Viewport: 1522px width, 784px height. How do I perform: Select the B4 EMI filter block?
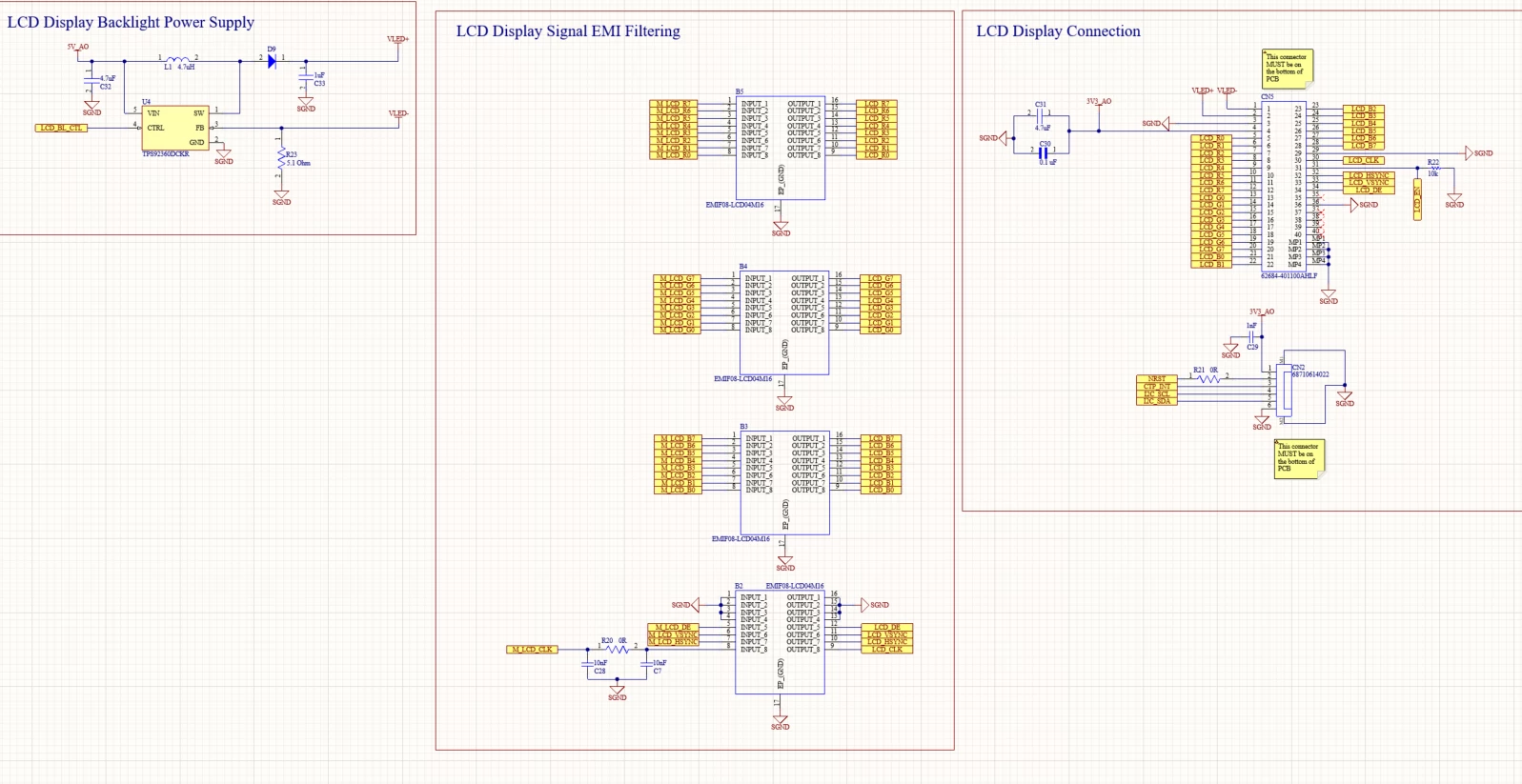click(x=783, y=322)
